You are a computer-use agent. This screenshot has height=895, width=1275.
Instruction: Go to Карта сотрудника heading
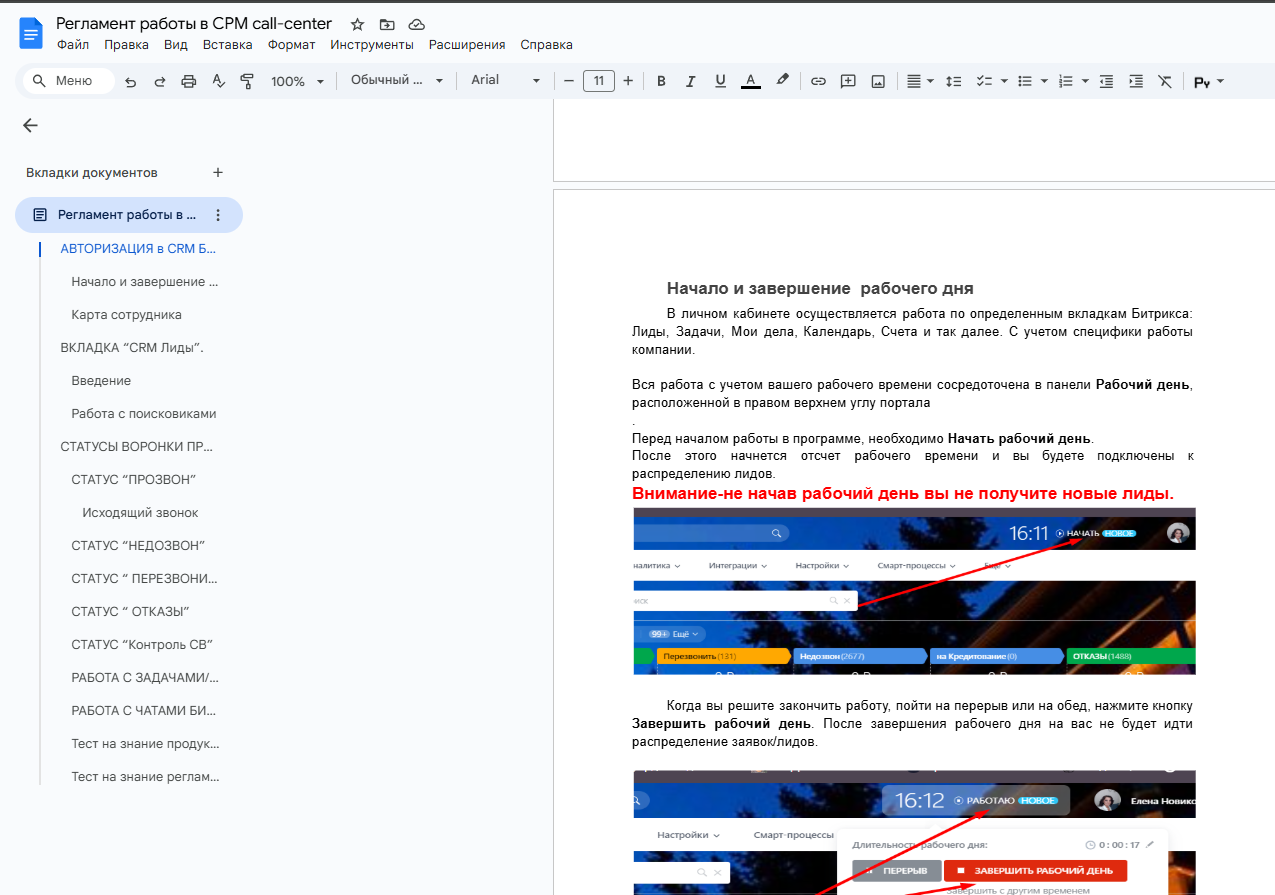126,315
